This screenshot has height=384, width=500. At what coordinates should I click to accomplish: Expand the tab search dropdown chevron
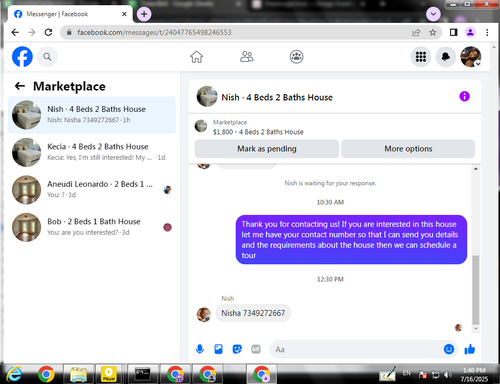pyautogui.click(x=433, y=14)
